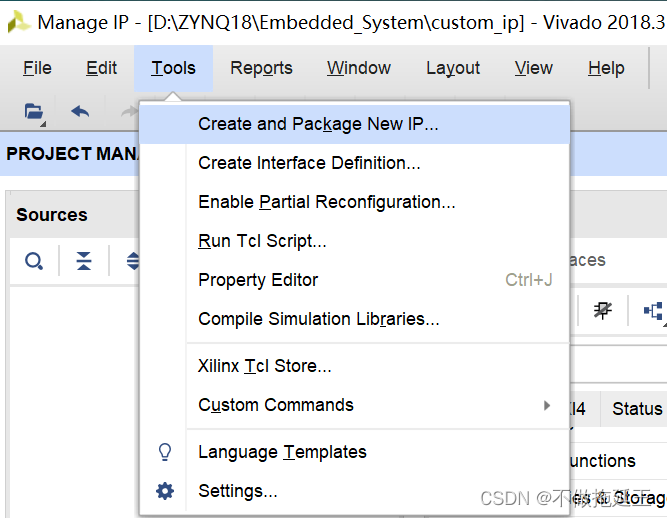Choose Run Tcl Script from menu
This screenshot has width=667, height=518.
[x=354, y=241]
